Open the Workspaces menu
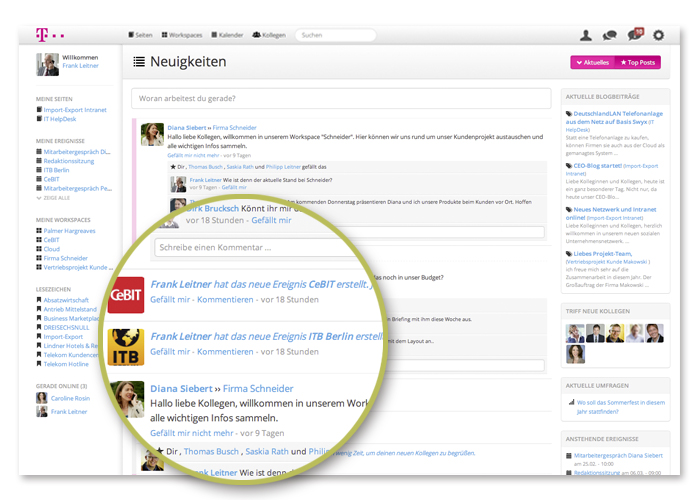This screenshot has width=700, height=500. click(x=182, y=35)
